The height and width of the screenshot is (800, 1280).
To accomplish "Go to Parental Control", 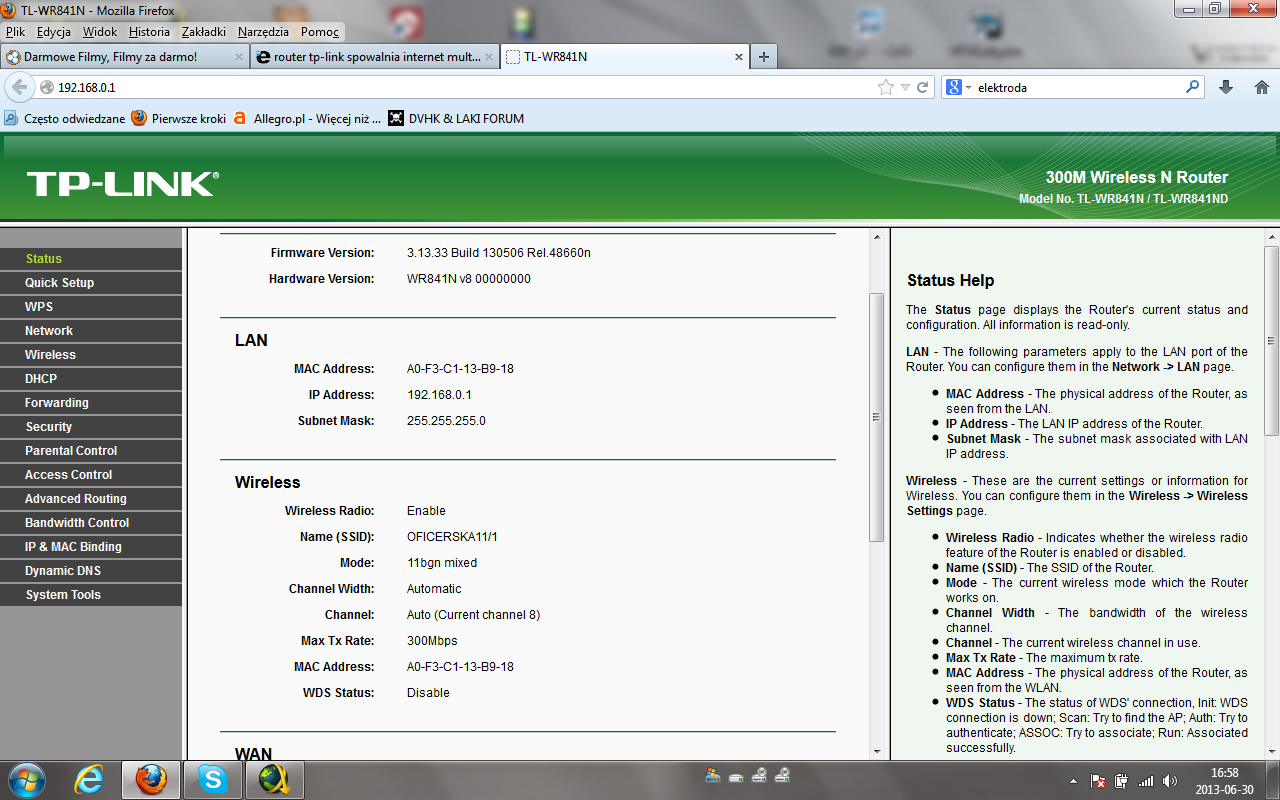I will pos(91,451).
